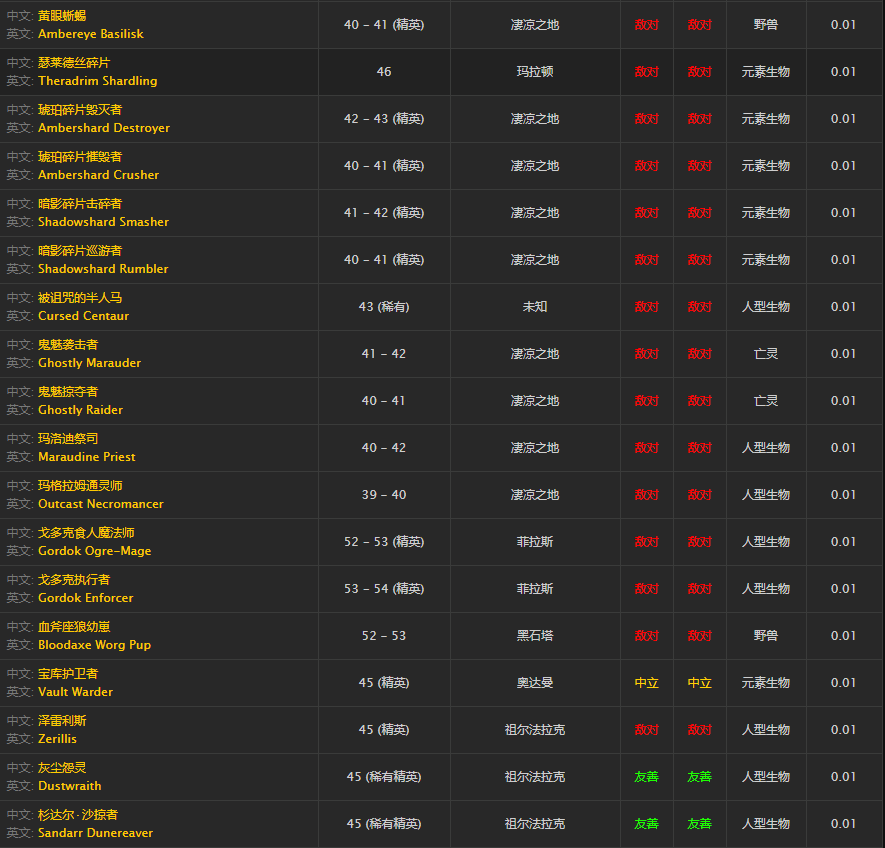Select the Zerillis NPC link
885x848 pixels.
pyautogui.click(x=57, y=739)
